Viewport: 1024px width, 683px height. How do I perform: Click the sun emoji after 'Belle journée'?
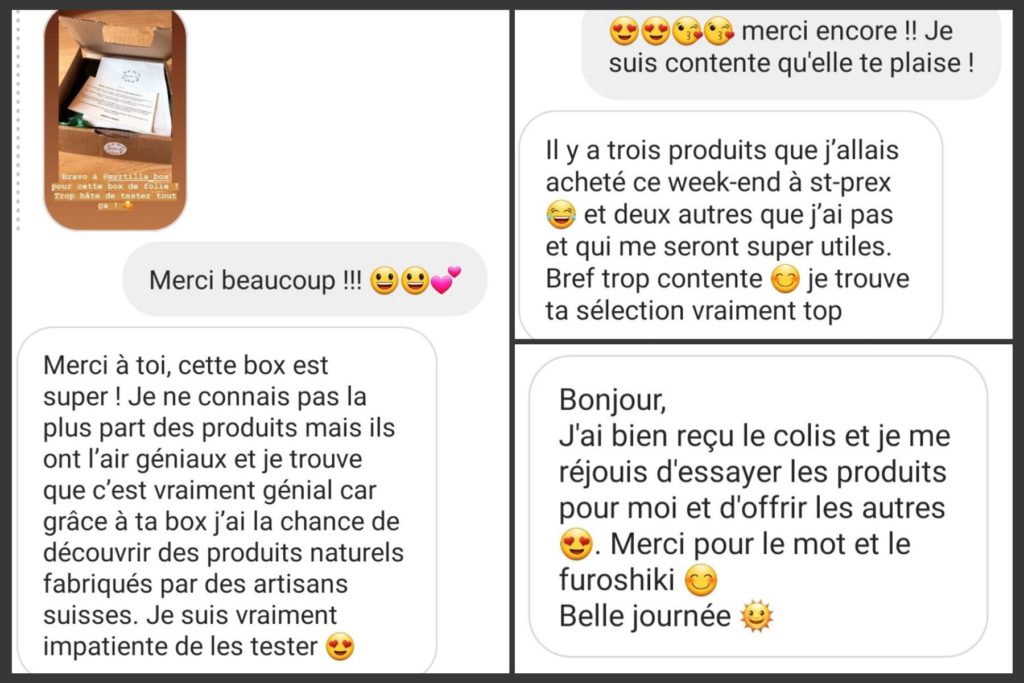(756, 616)
